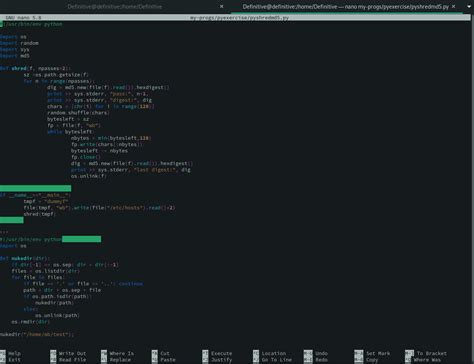The image size is (474, 364).
Task: Click the 'os.unlink(f)' line
Action: pos(89,176)
